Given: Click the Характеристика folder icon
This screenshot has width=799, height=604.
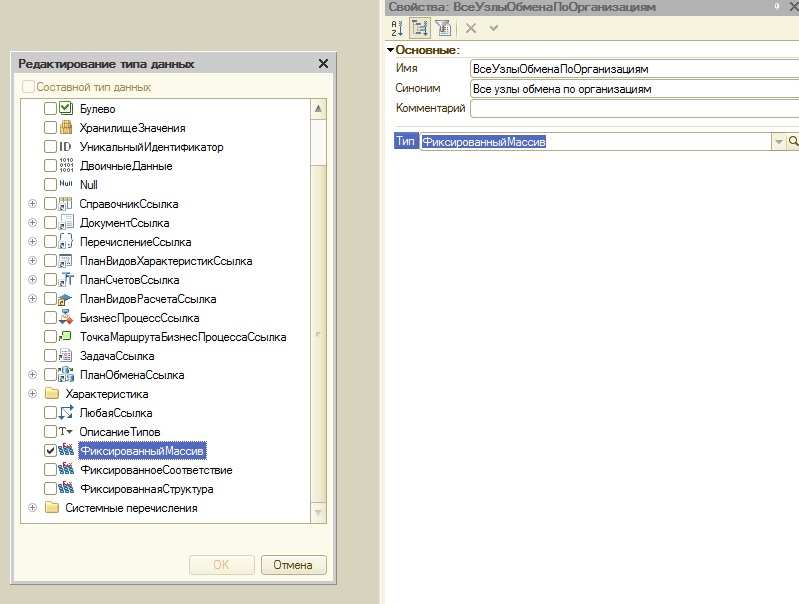Looking at the screenshot, I should click(52, 393).
